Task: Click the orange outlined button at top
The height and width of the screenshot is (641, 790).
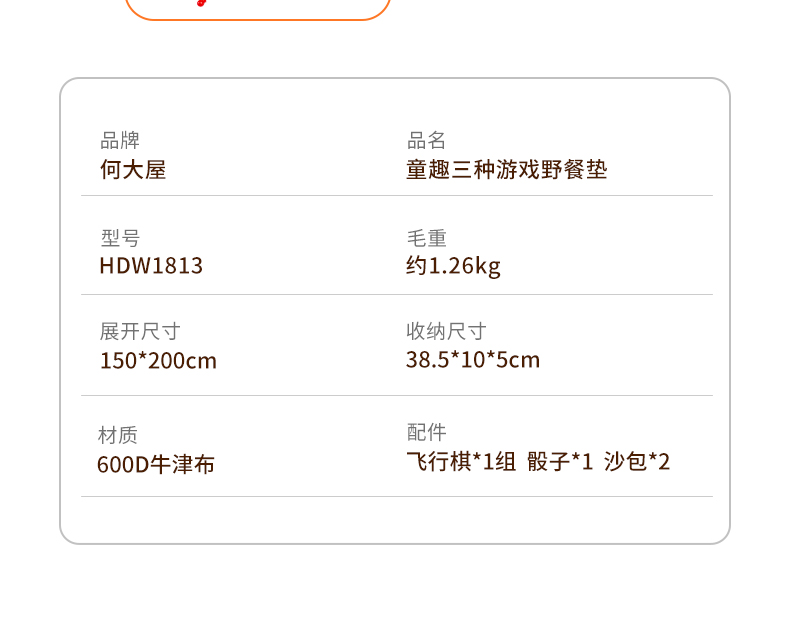Action: (x=257, y=8)
